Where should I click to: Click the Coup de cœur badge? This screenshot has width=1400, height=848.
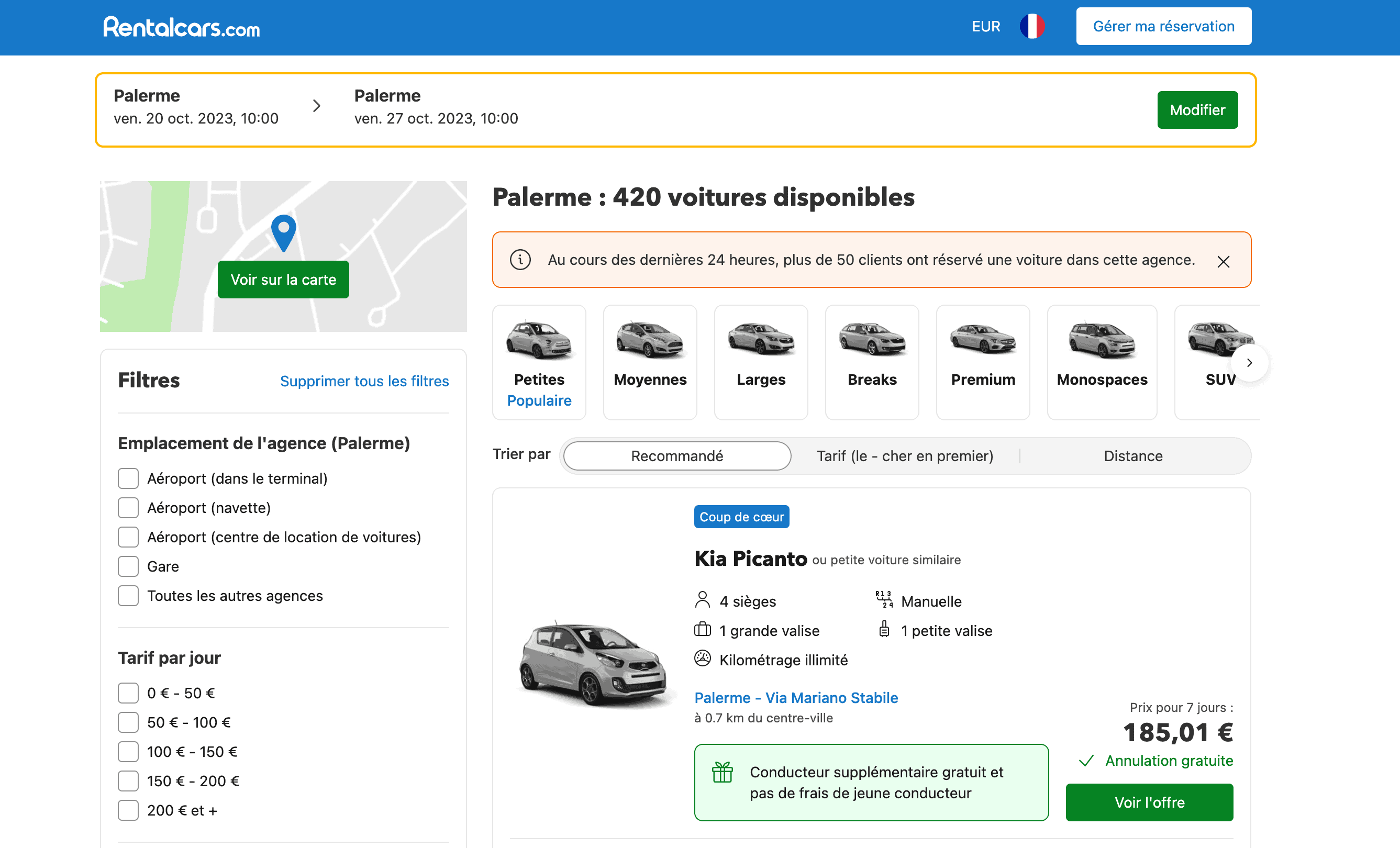click(x=741, y=516)
